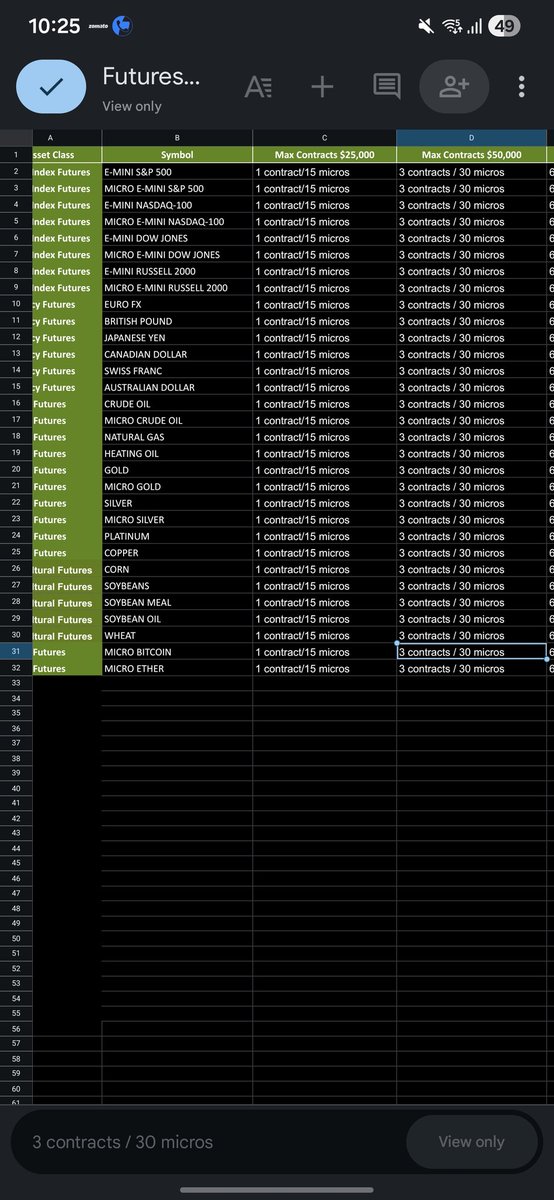Select the SILVER cell
The width and height of the screenshot is (554, 1200).
(177, 503)
